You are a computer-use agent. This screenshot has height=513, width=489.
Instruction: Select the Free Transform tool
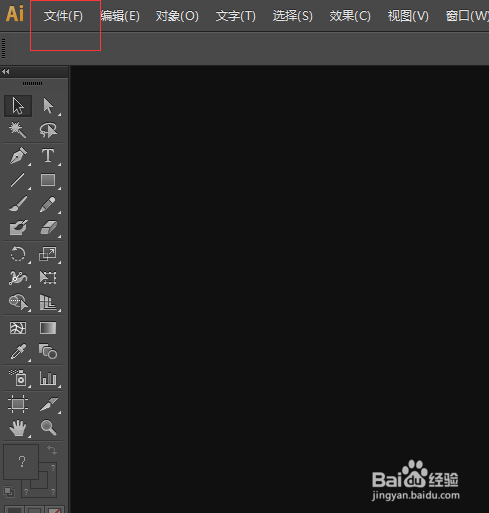click(48, 278)
